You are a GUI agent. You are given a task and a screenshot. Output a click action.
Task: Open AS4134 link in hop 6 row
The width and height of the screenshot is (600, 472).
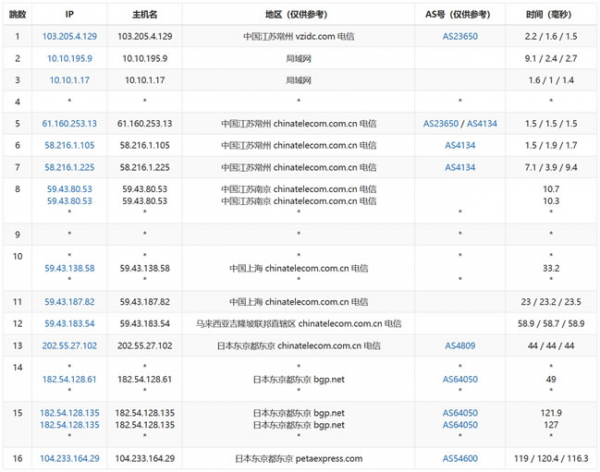click(460, 145)
